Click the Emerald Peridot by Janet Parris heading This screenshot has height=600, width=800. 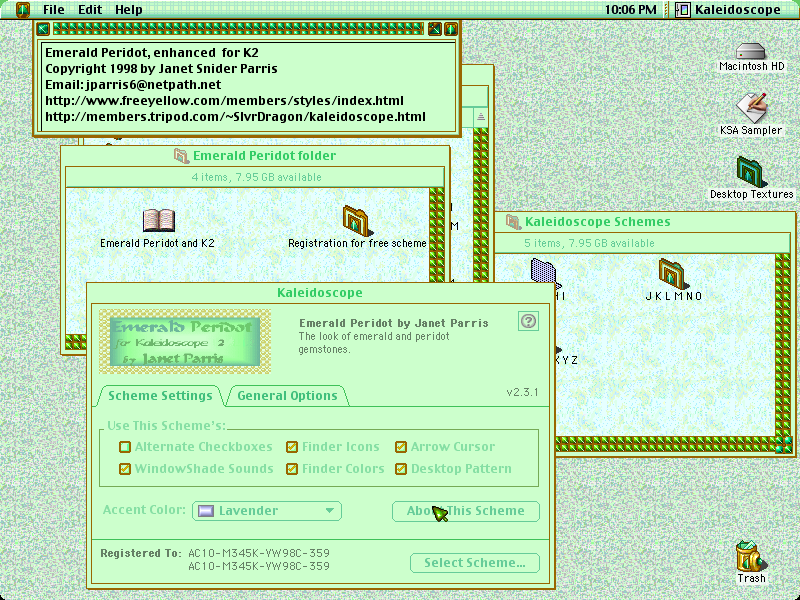393,323
